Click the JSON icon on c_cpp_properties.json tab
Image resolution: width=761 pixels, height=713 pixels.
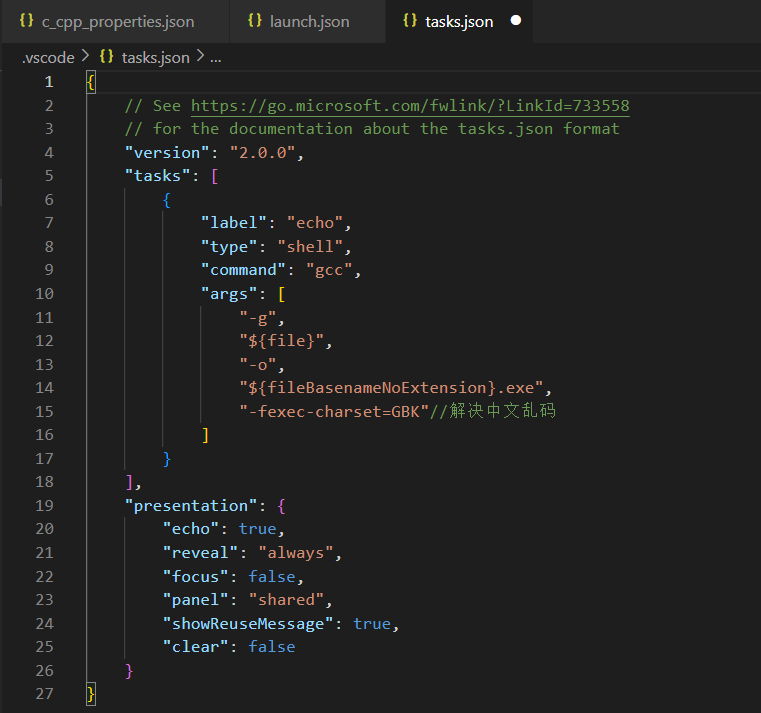tap(26, 20)
